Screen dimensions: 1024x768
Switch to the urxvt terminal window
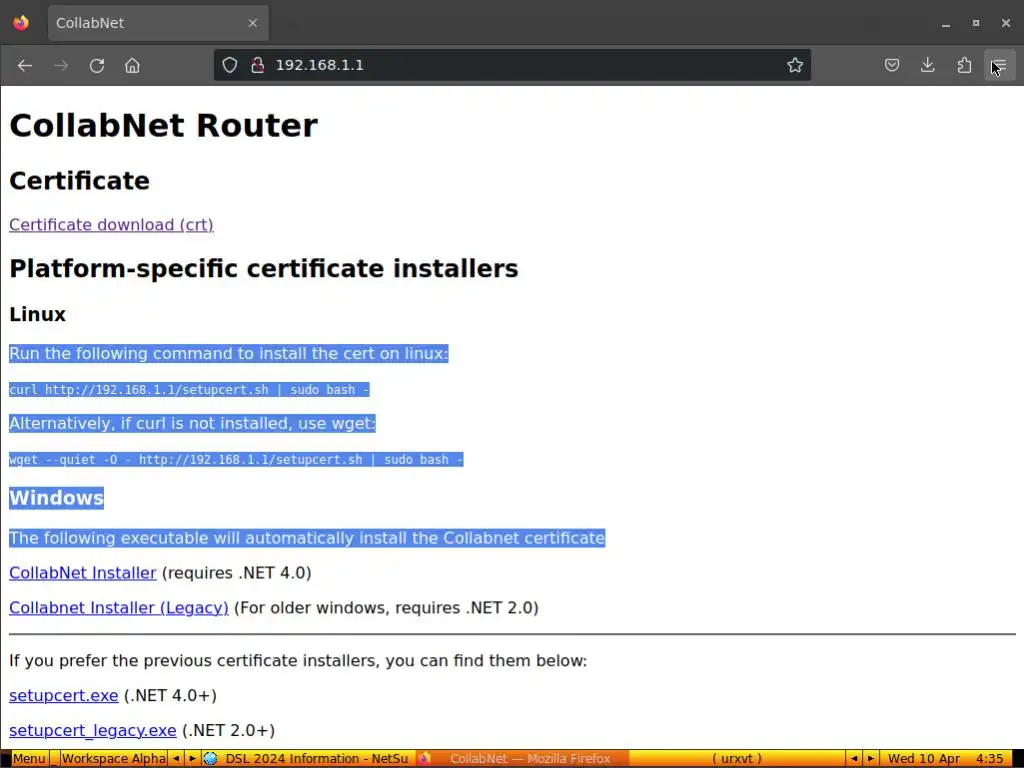pos(737,759)
